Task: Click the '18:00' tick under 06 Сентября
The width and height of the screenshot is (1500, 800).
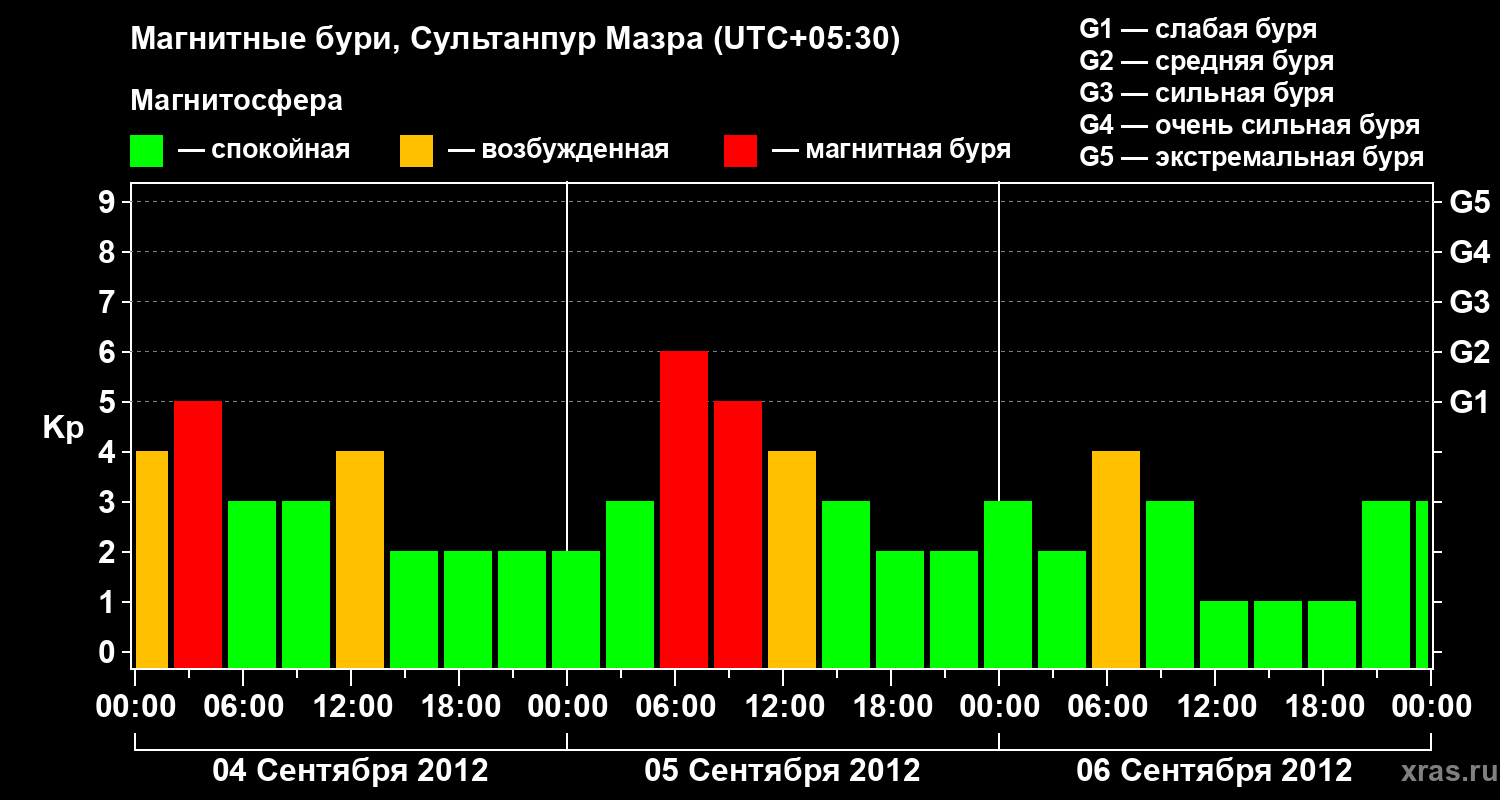Action: point(1323,707)
